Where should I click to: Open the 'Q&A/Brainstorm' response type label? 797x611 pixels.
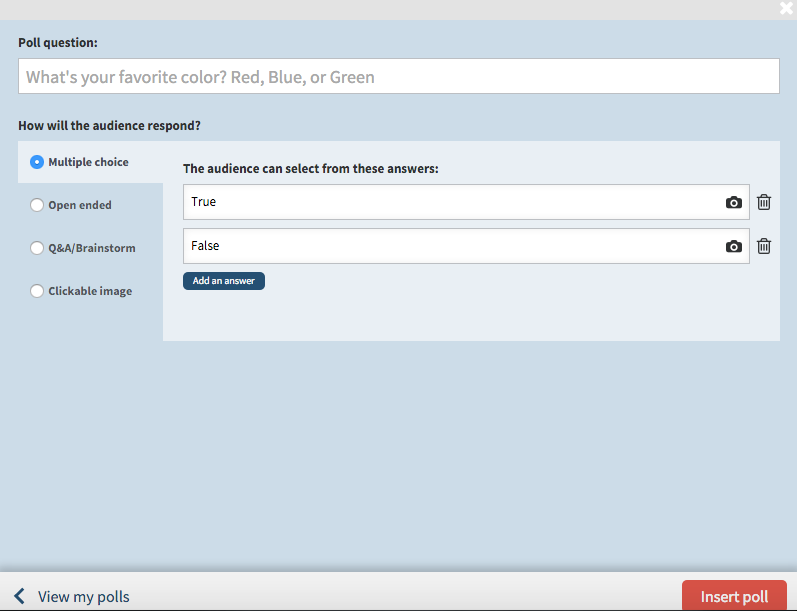(x=92, y=248)
